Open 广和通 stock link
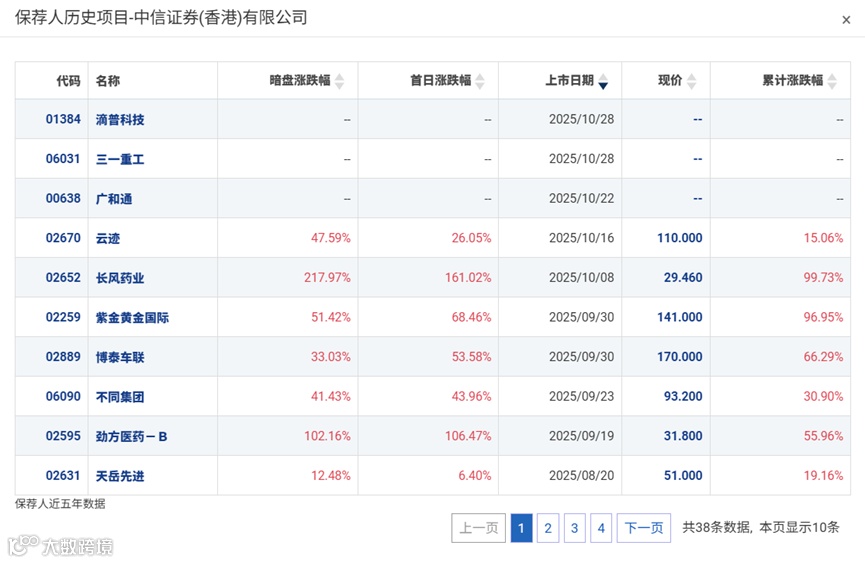 click(x=114, y=199)
